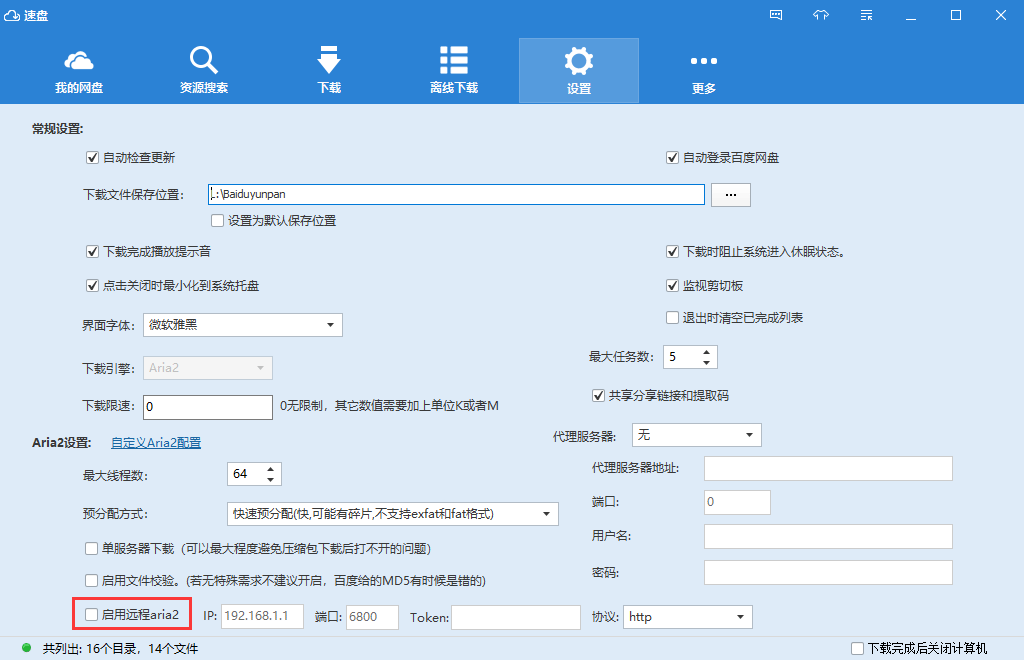Click the 最大任务数 value field
This screenshot has width=1024, height=660.
[x=681, y=357]
